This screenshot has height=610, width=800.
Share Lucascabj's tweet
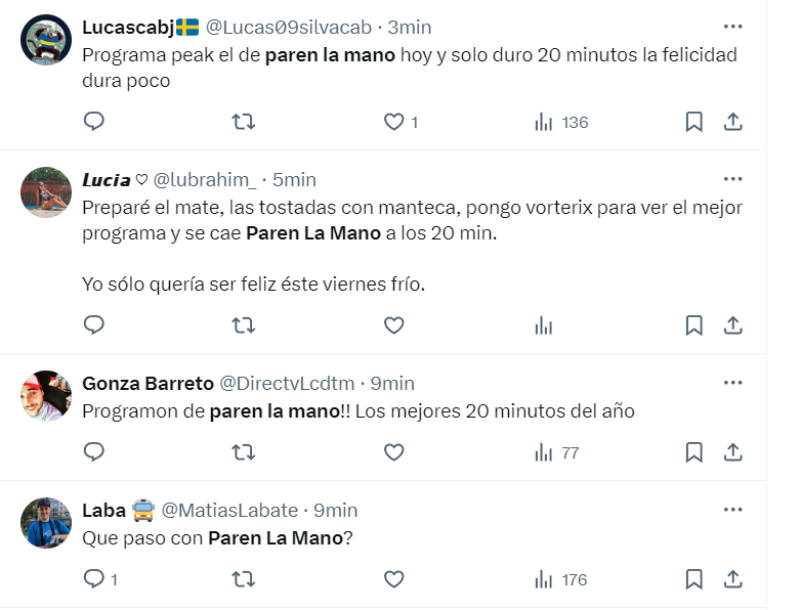[733, 122]
